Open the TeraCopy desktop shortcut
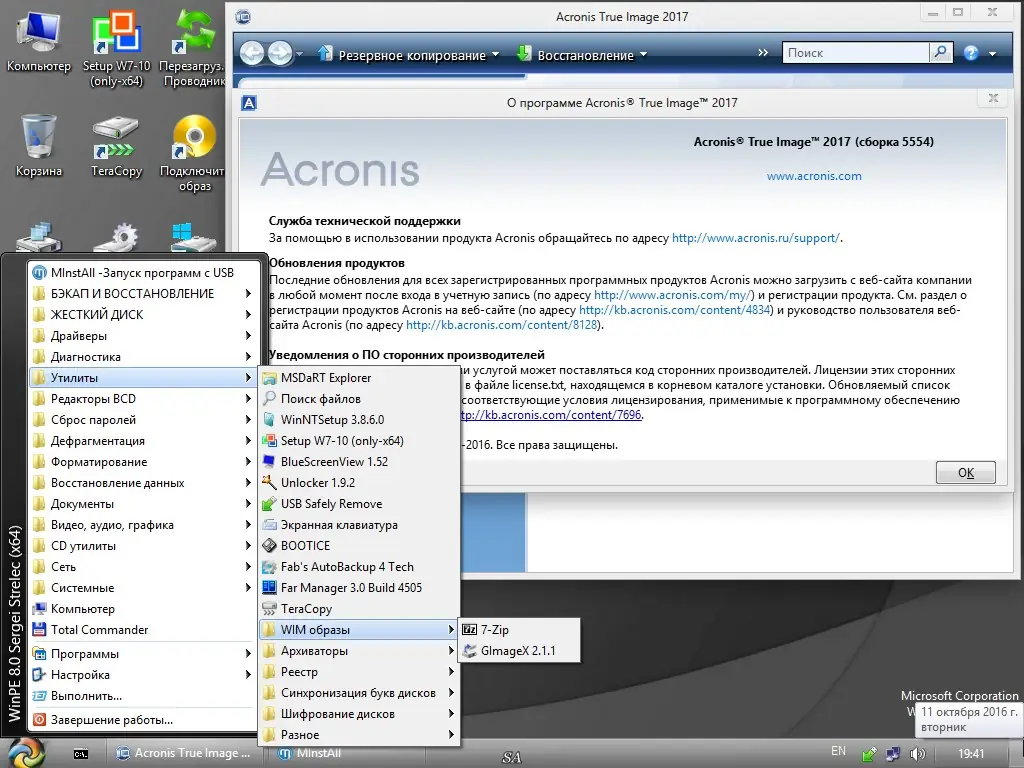Image resolution: width=1024 pixels, height=768 pixels. tap(116, 146)
